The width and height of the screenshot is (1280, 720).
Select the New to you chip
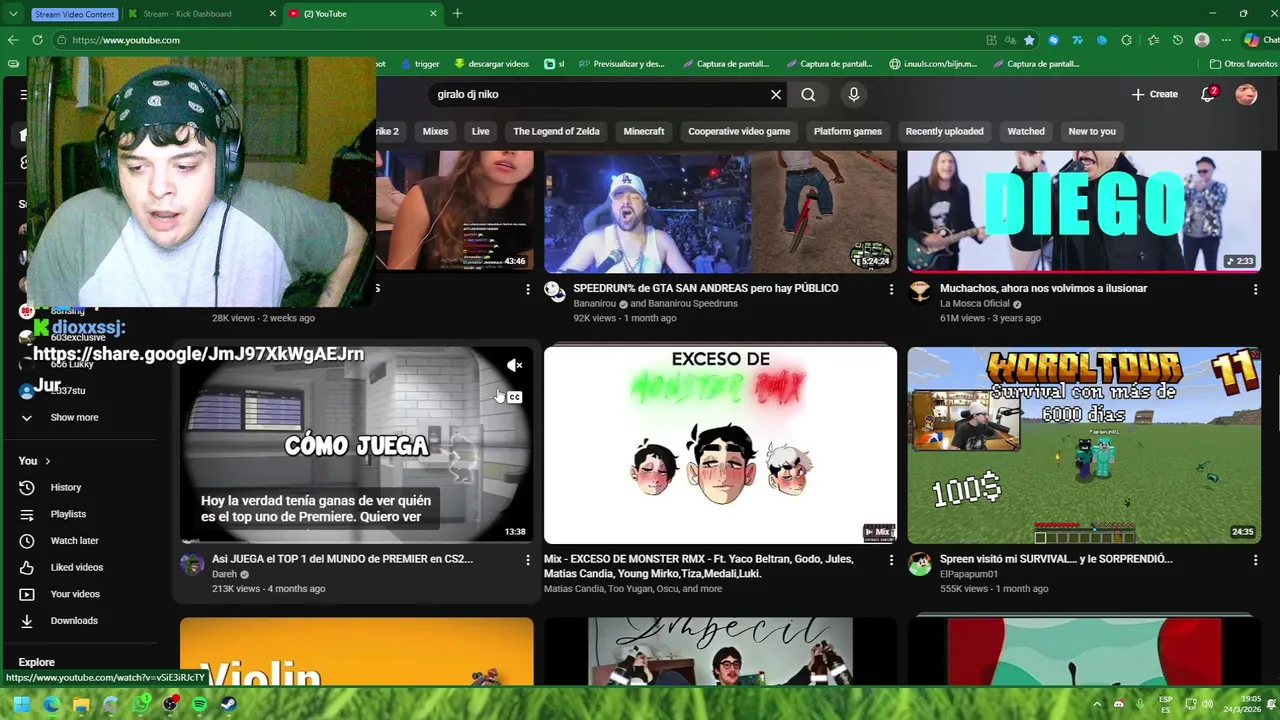(1092, 131)
